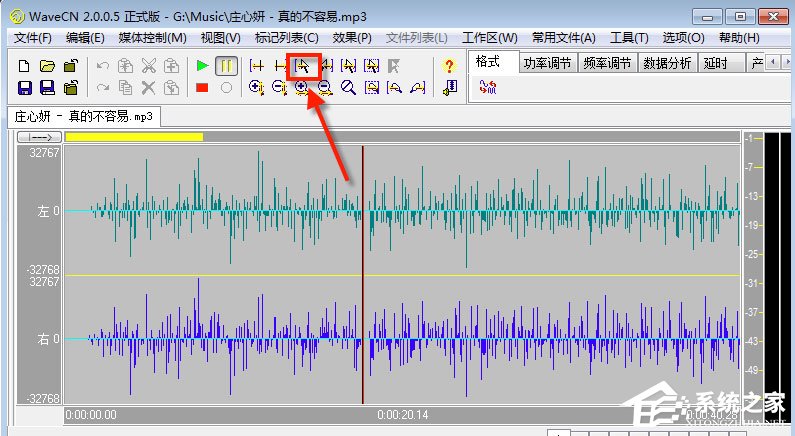
Task: Click the open folder icon
Action: click(47, 66)
